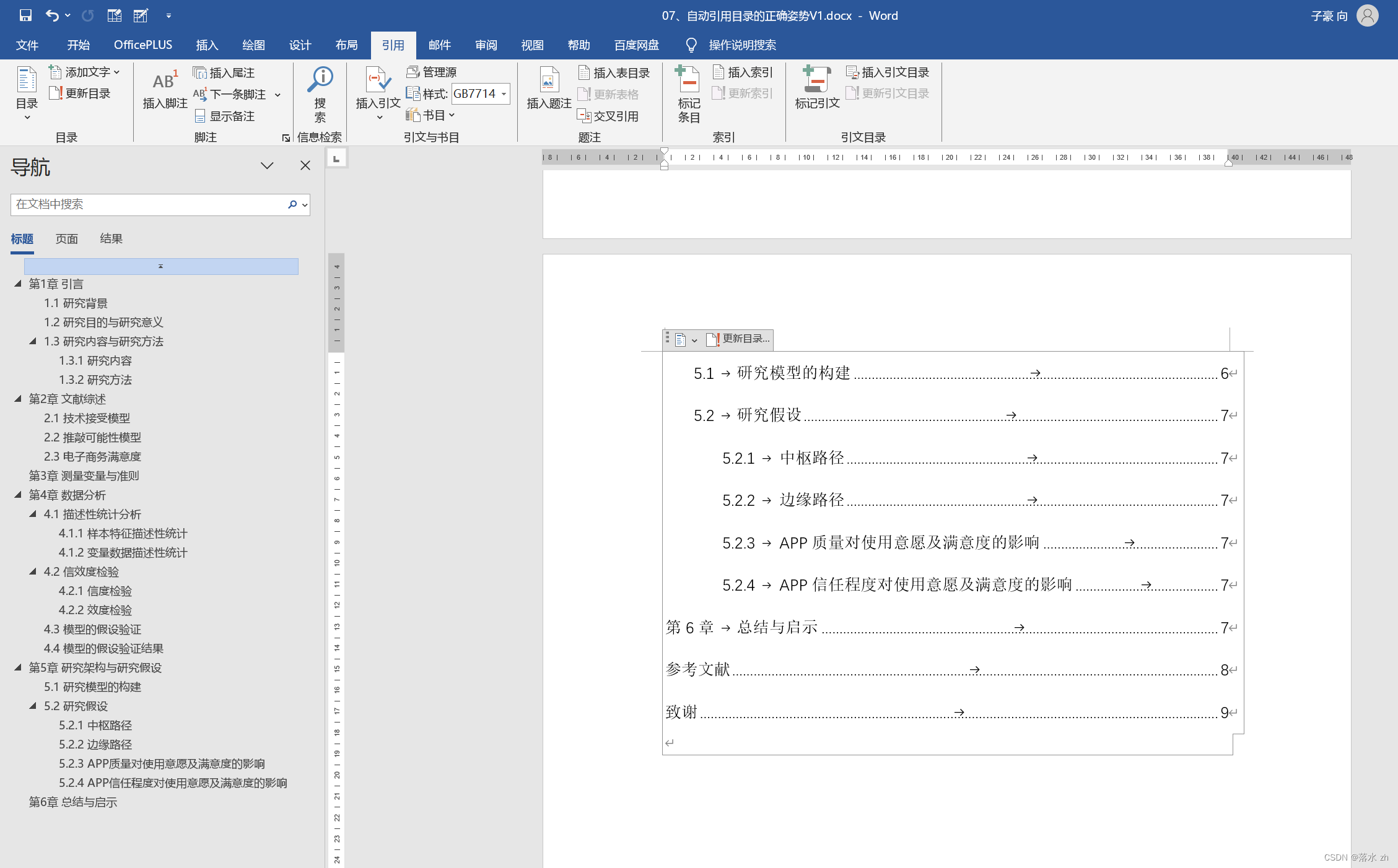Viewport: 1398px width, 868px height.
Task: Click 更新目录... button above the table of contents
Action: click(740, 339)
